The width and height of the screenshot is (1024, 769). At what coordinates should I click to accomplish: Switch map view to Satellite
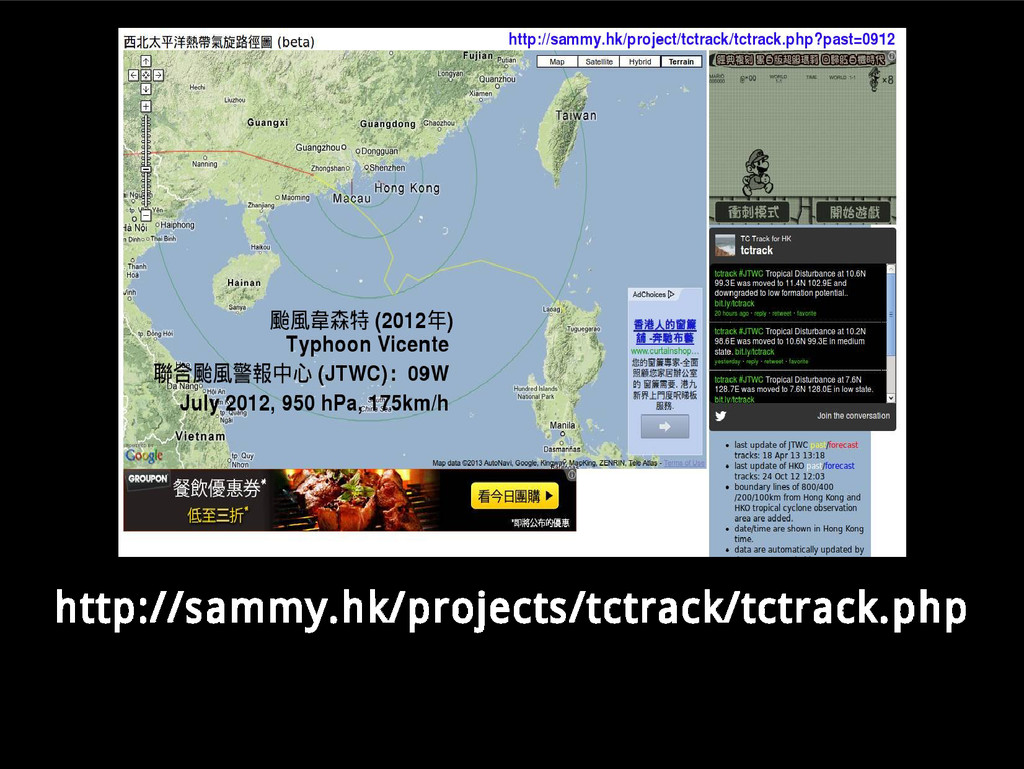click(x=599, y=61)
